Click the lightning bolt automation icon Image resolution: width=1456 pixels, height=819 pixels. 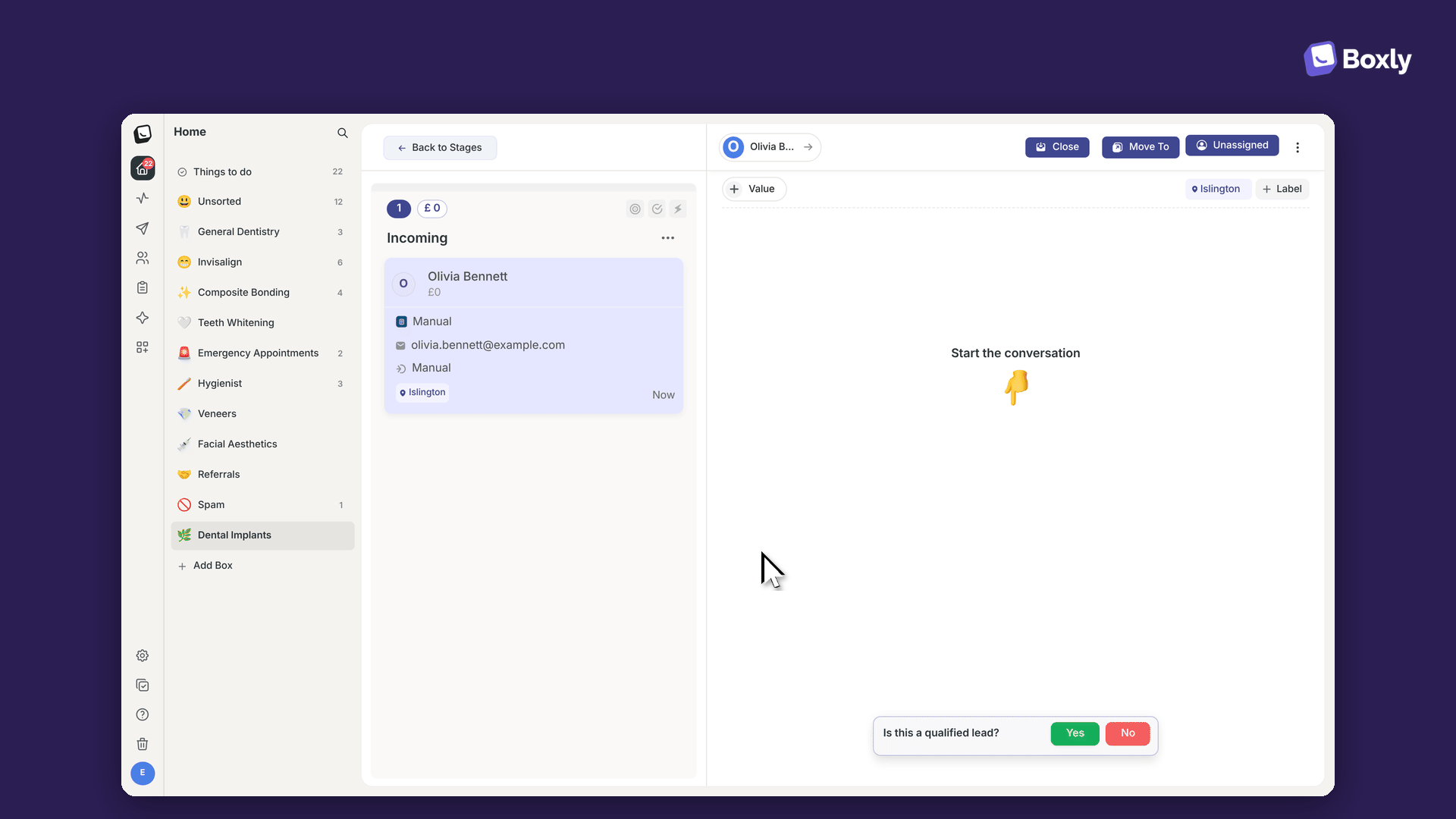679,209
